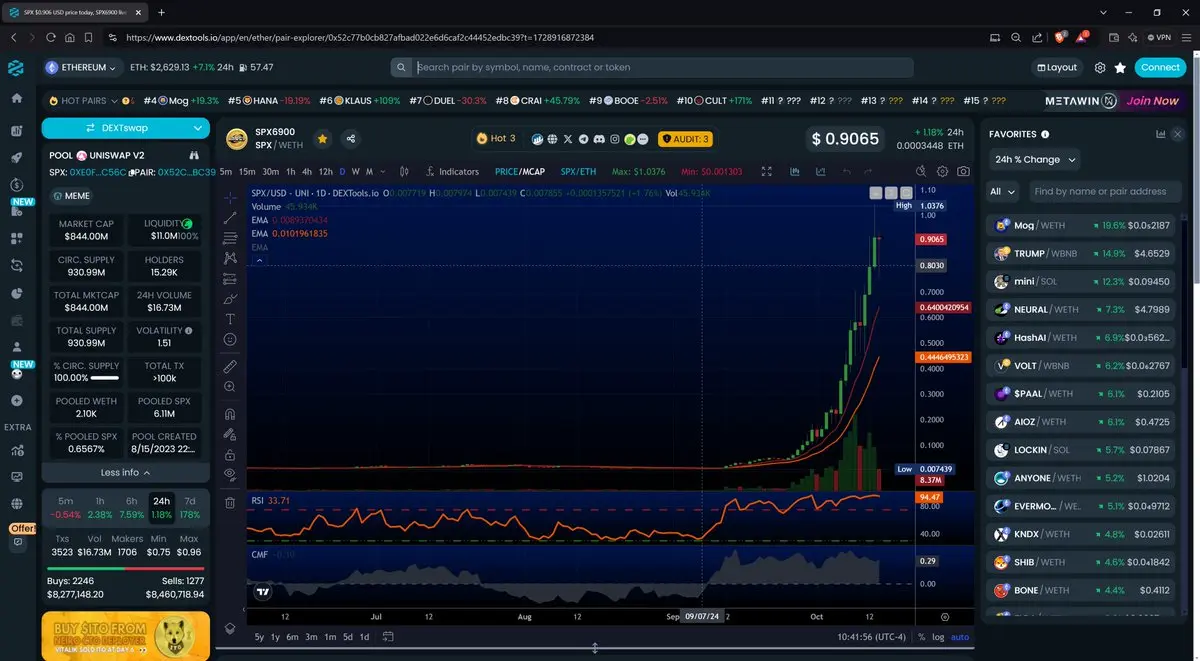Open the ETHEREUM chain selector

pyautogui.click(x=82, y=68)
